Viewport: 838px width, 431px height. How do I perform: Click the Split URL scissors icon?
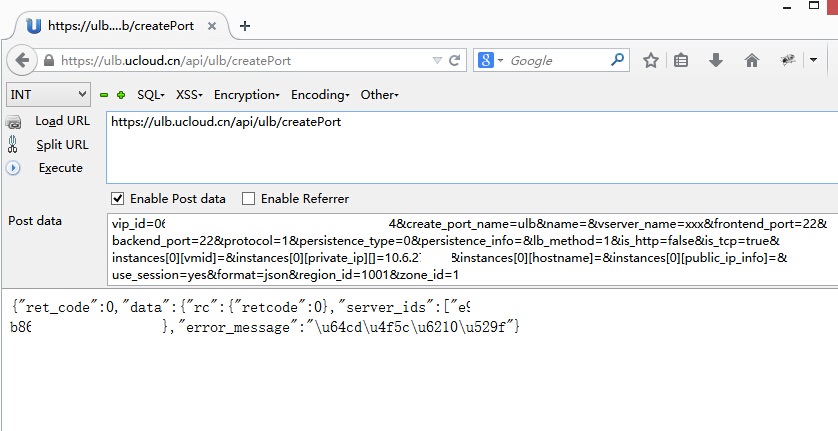tap(12, 144)
